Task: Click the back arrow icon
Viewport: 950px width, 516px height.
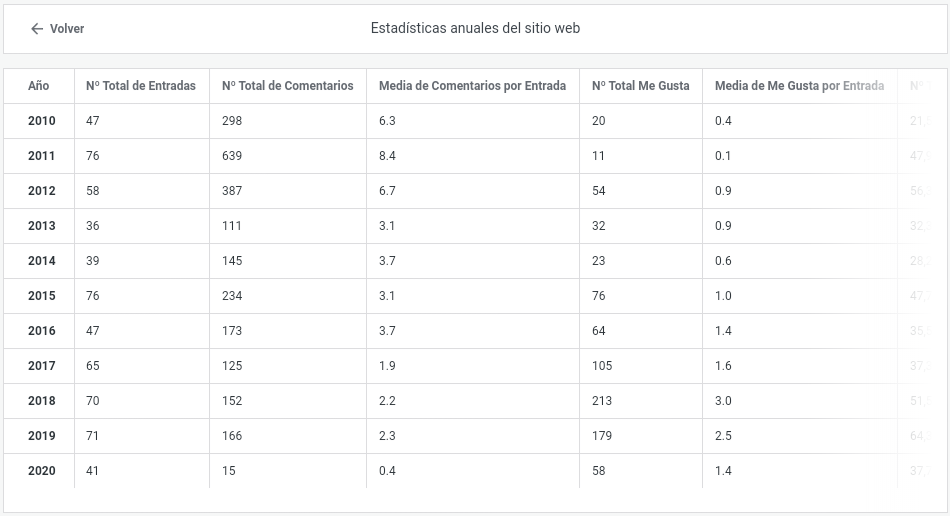Action: point(37,29)
